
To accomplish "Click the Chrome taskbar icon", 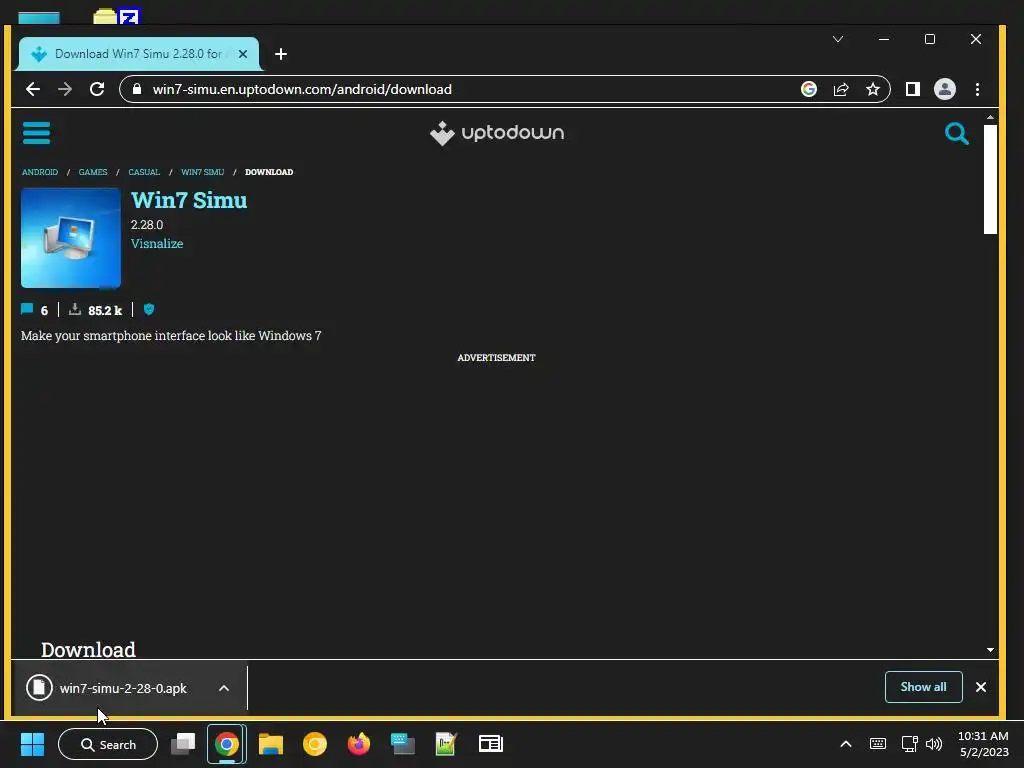I will pos(227,744).
